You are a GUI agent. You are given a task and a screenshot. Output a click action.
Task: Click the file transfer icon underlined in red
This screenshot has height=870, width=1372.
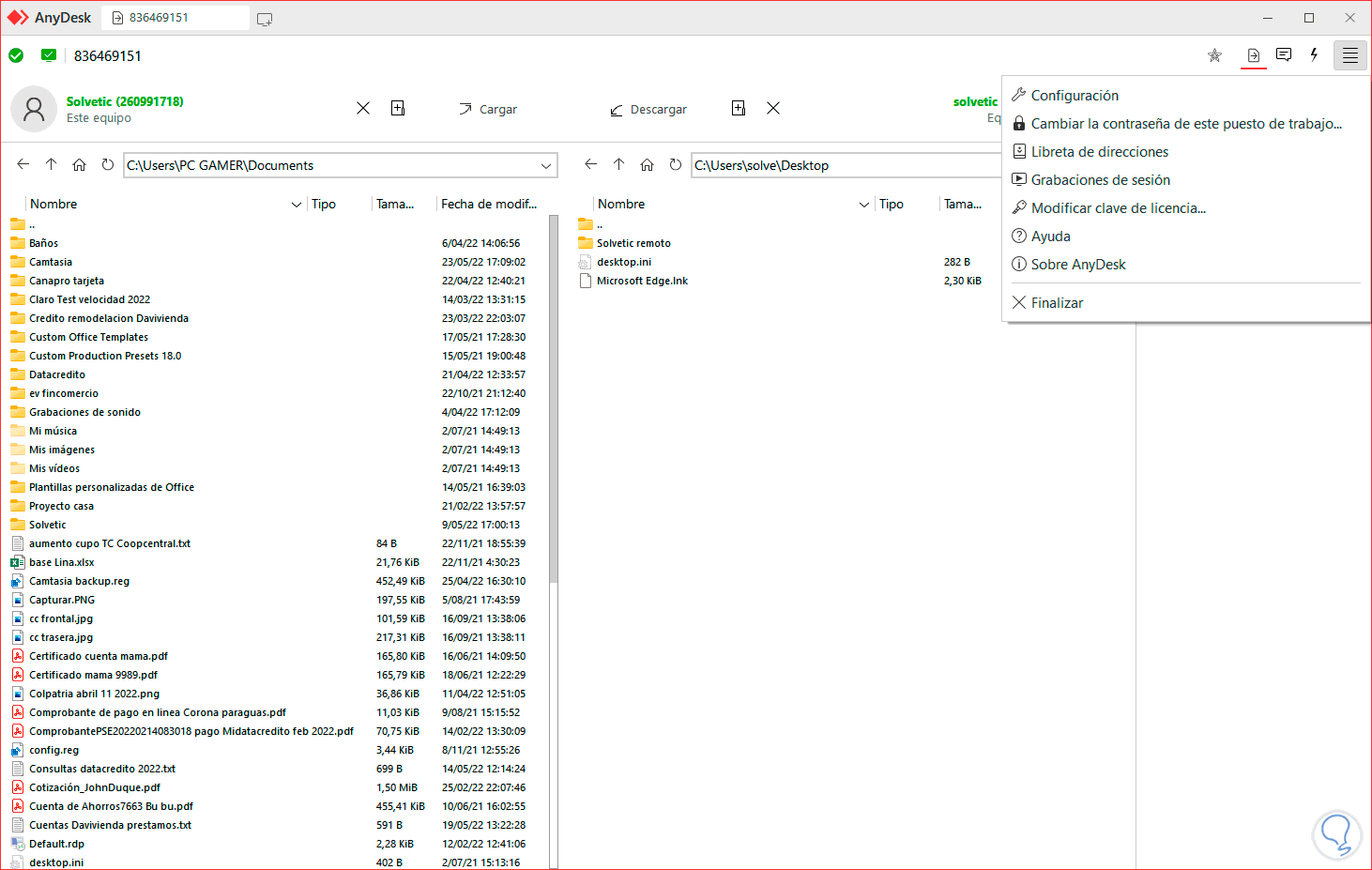point(1253,56)
